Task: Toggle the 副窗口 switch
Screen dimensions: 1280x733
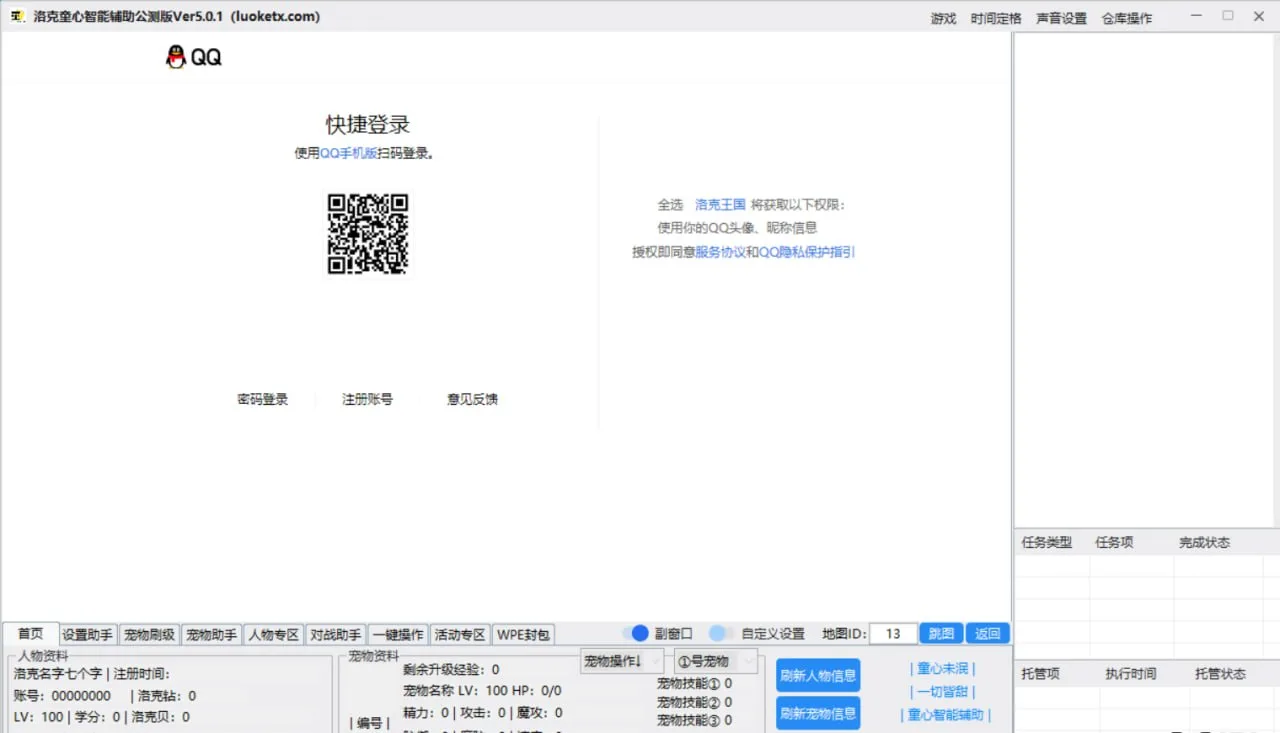Action: pyautogui.click(x=635, y=633)
